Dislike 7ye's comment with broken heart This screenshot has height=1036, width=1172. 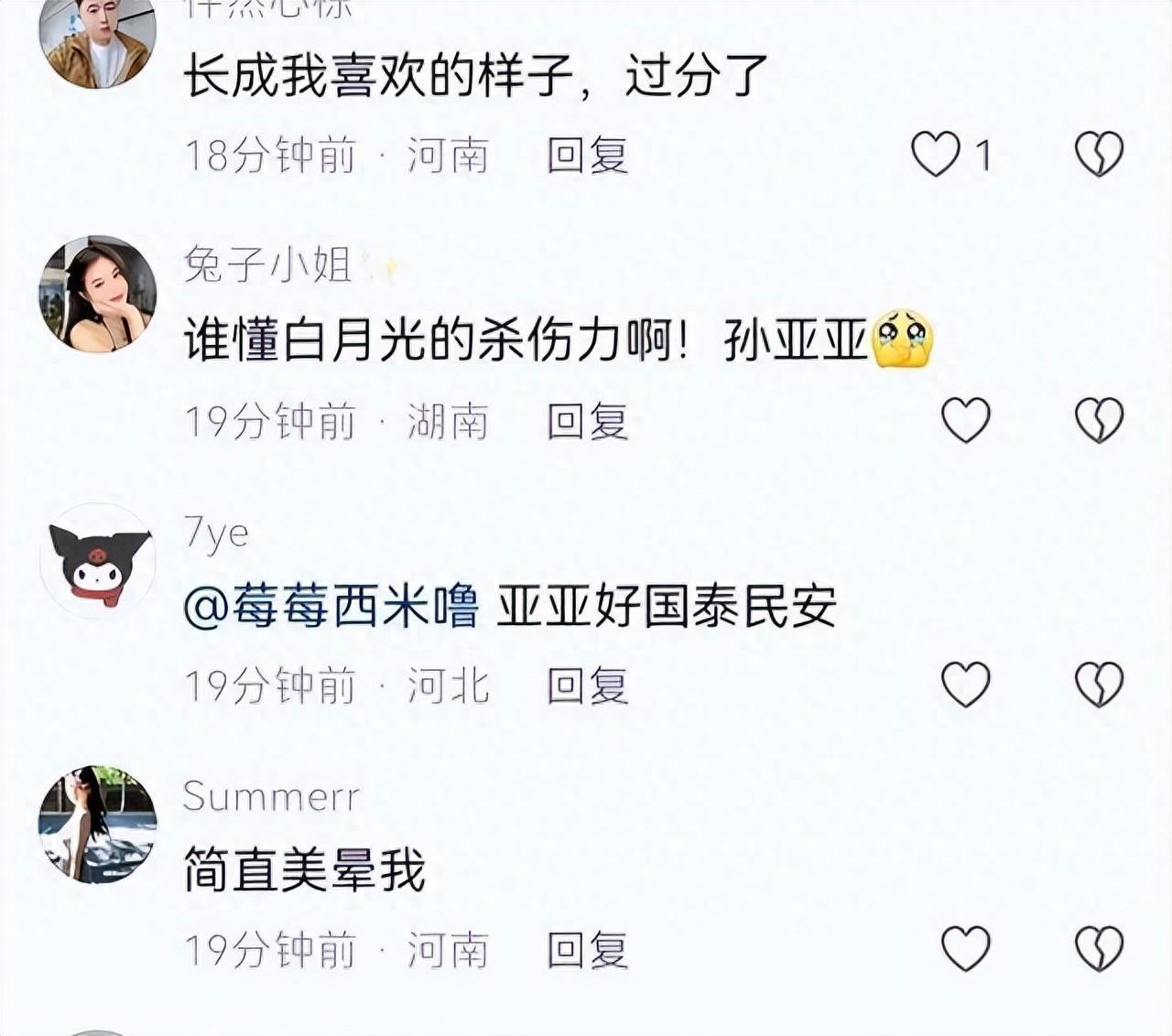[1099, 685]
